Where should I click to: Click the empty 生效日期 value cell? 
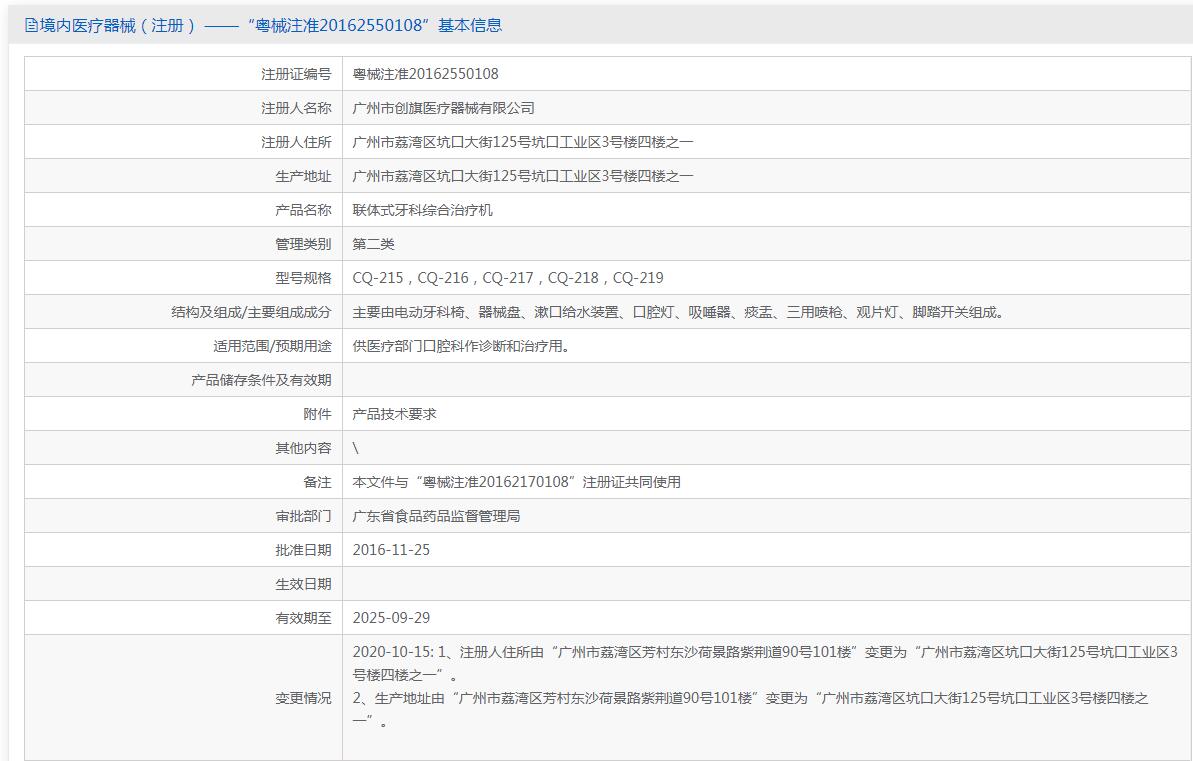coord(765,584)
